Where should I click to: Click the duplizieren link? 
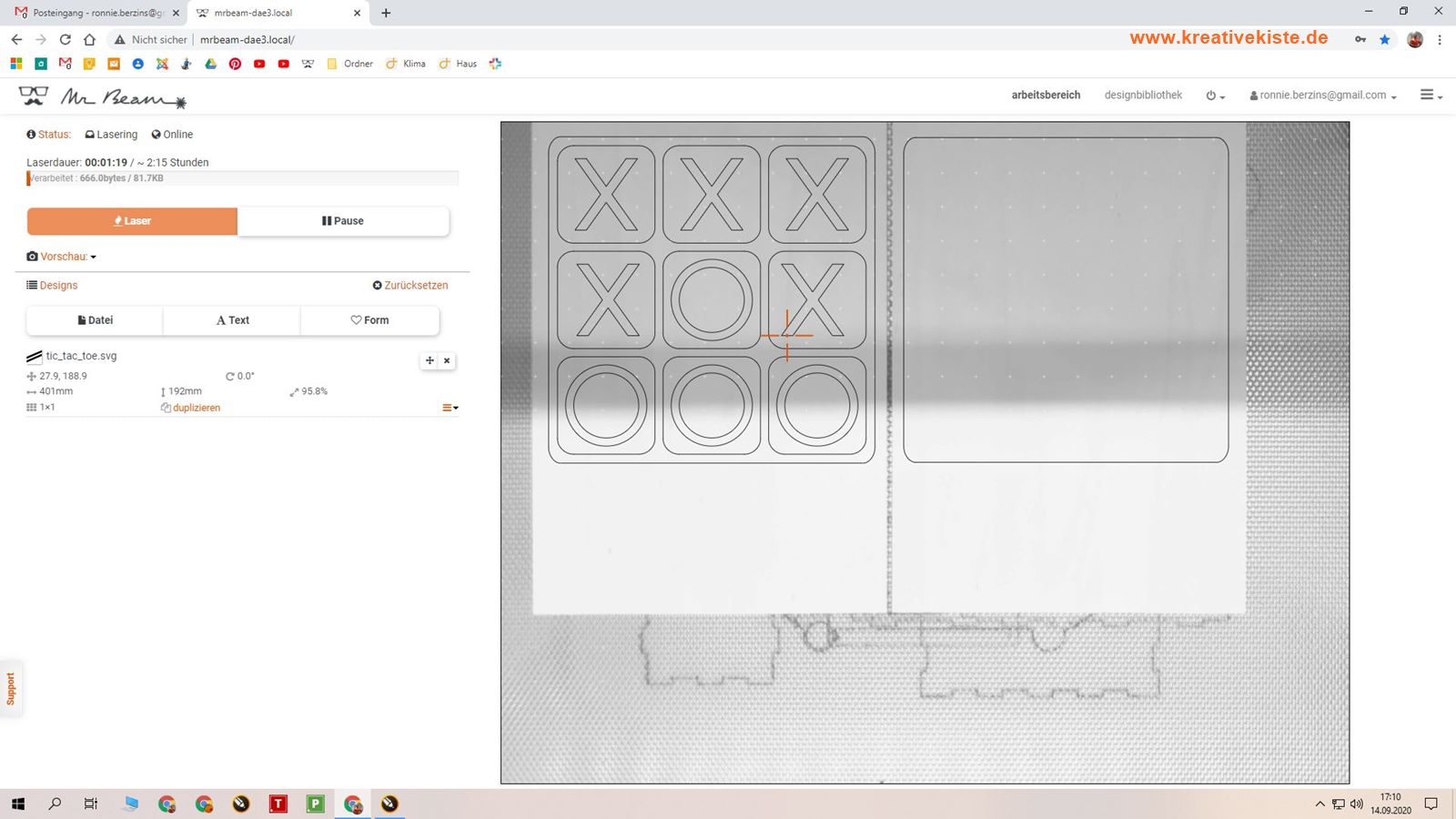coord(196,408)
